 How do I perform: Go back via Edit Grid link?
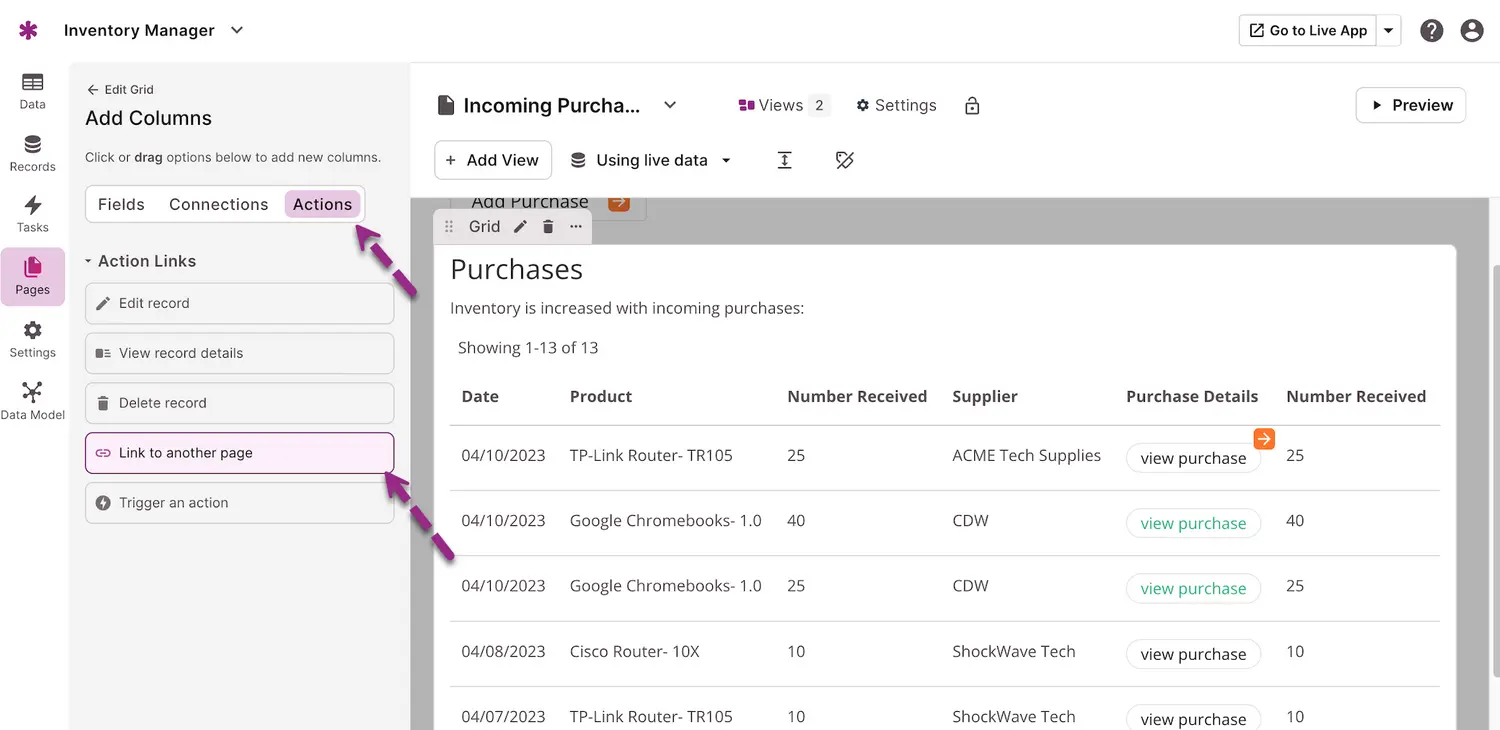(120, 90)
